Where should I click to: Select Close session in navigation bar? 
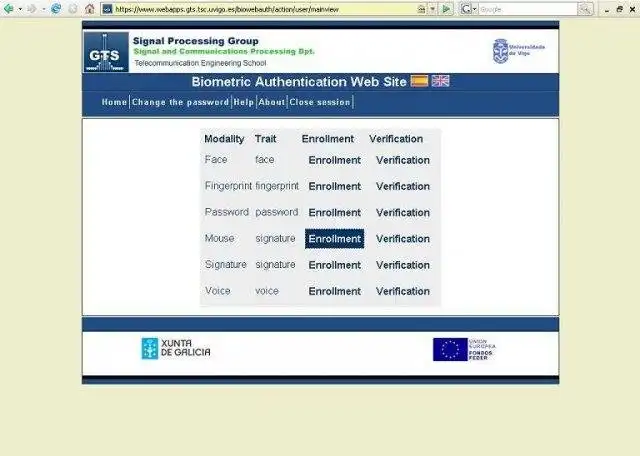pyautogui.click(x=320, y=102)
